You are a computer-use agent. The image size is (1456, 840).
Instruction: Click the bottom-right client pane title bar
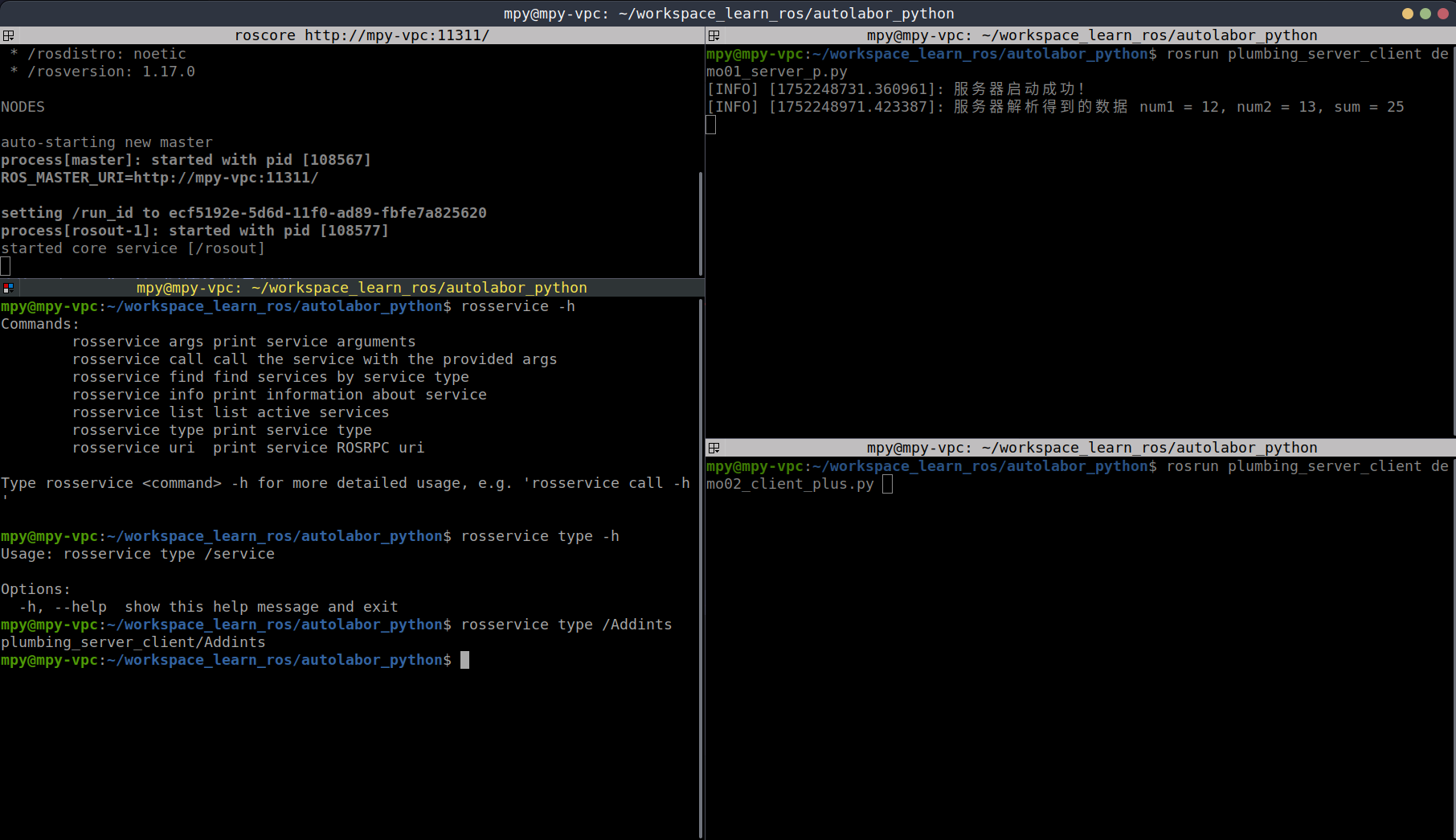[x=1091, y=448]
